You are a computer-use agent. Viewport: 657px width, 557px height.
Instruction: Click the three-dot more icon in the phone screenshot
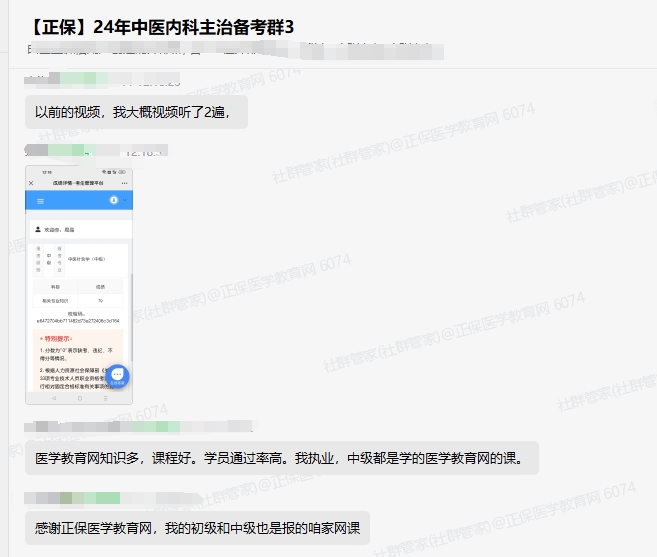[125, 184]
